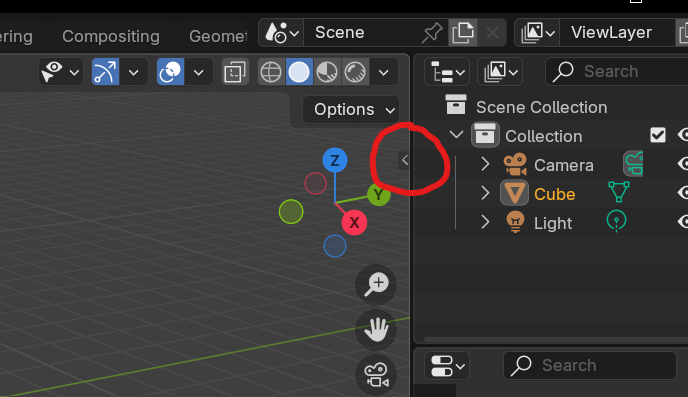Screen dimensions: 688x397
Task: Click the negative Z axis blue circle
Action: [x=335, y=246]
